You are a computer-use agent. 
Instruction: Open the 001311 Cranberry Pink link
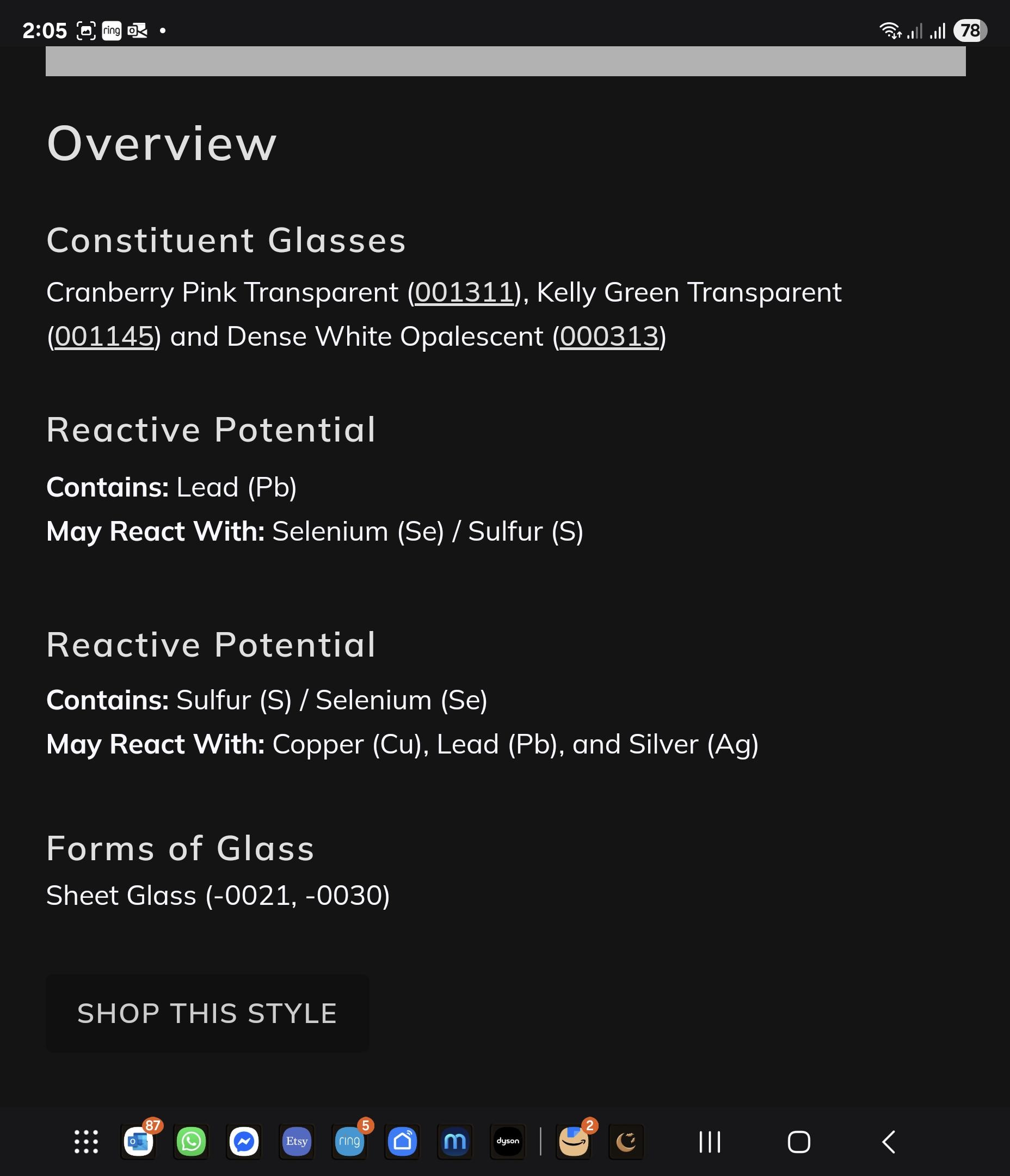point(464,292)
